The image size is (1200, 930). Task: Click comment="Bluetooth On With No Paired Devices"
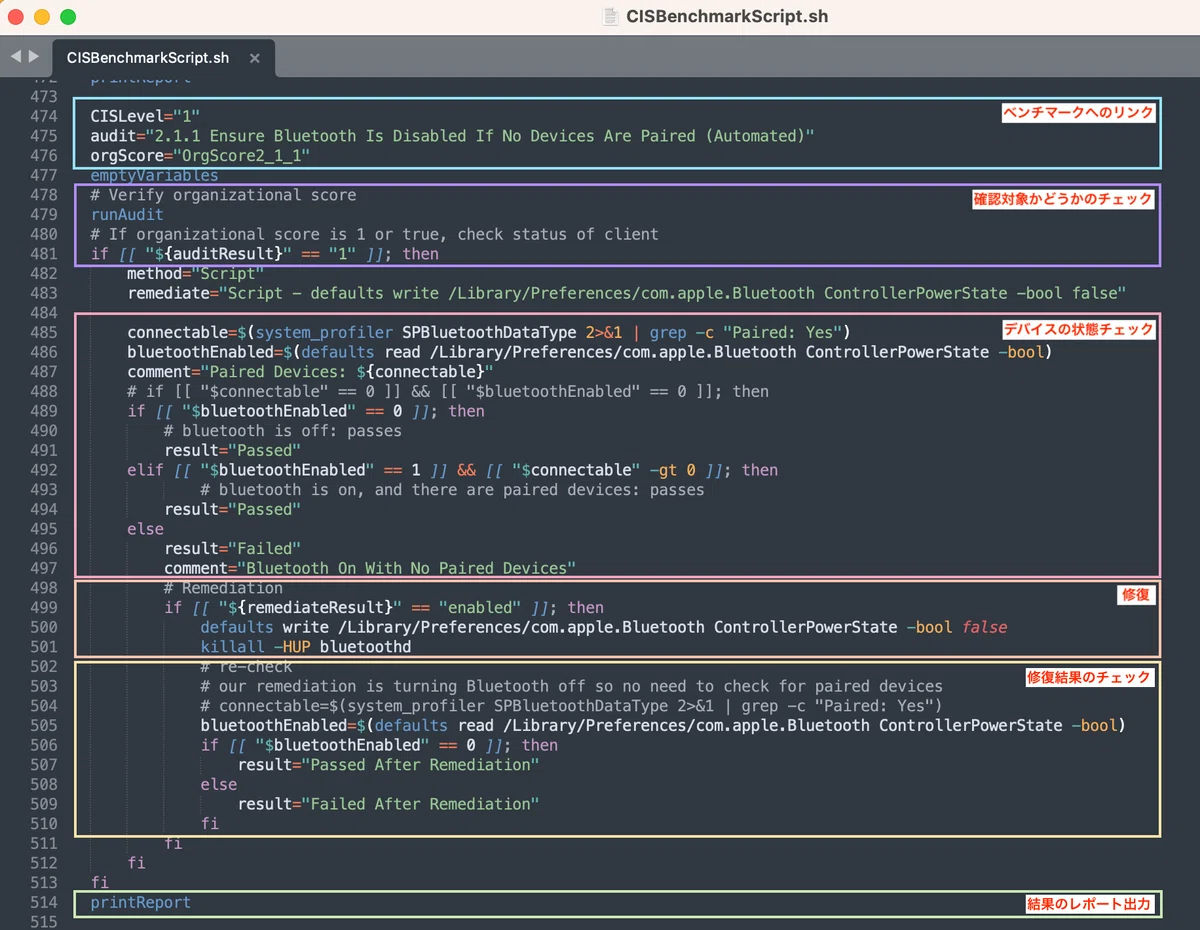[370, 568]
